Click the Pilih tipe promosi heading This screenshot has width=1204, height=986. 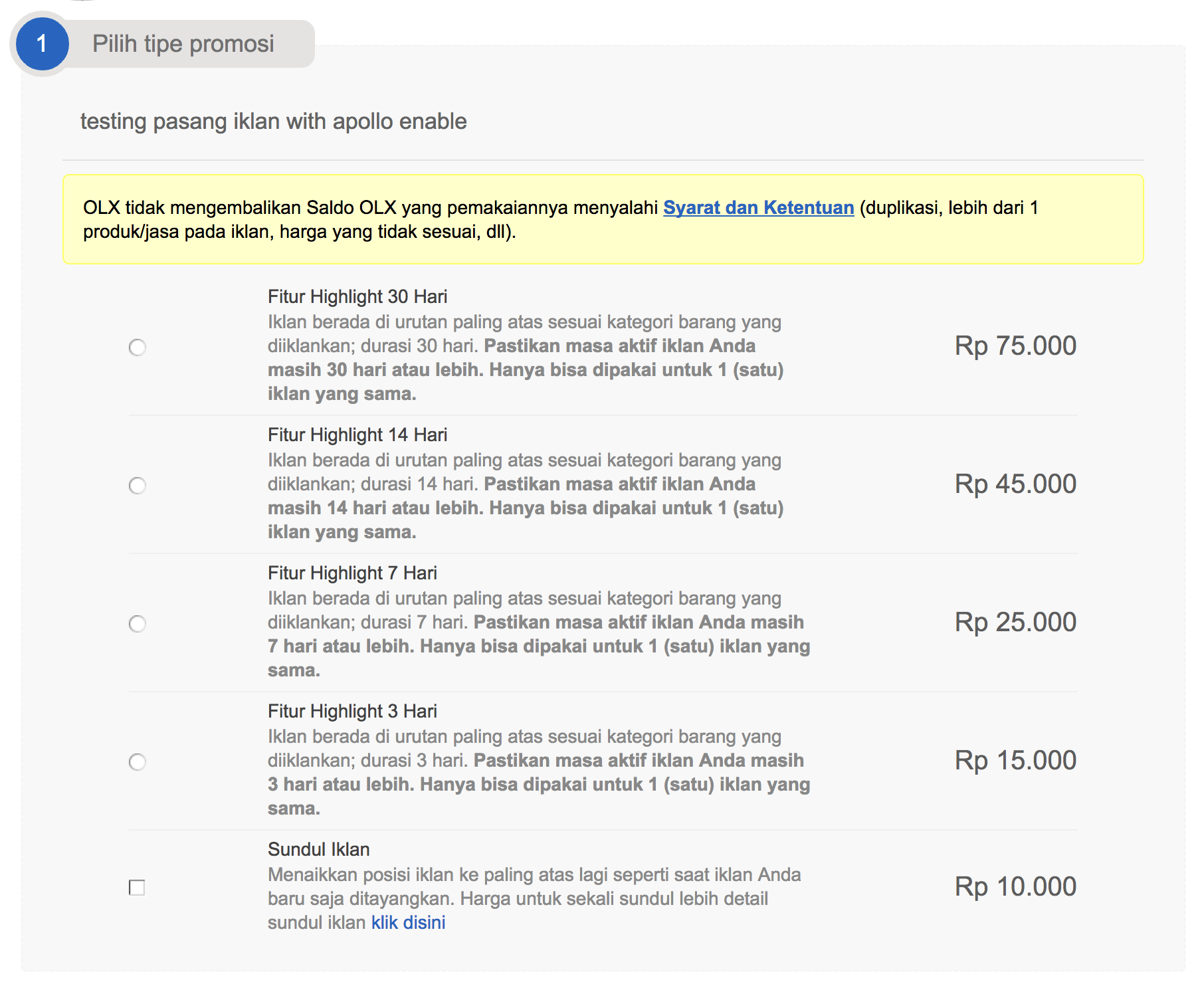coord(183,44)
